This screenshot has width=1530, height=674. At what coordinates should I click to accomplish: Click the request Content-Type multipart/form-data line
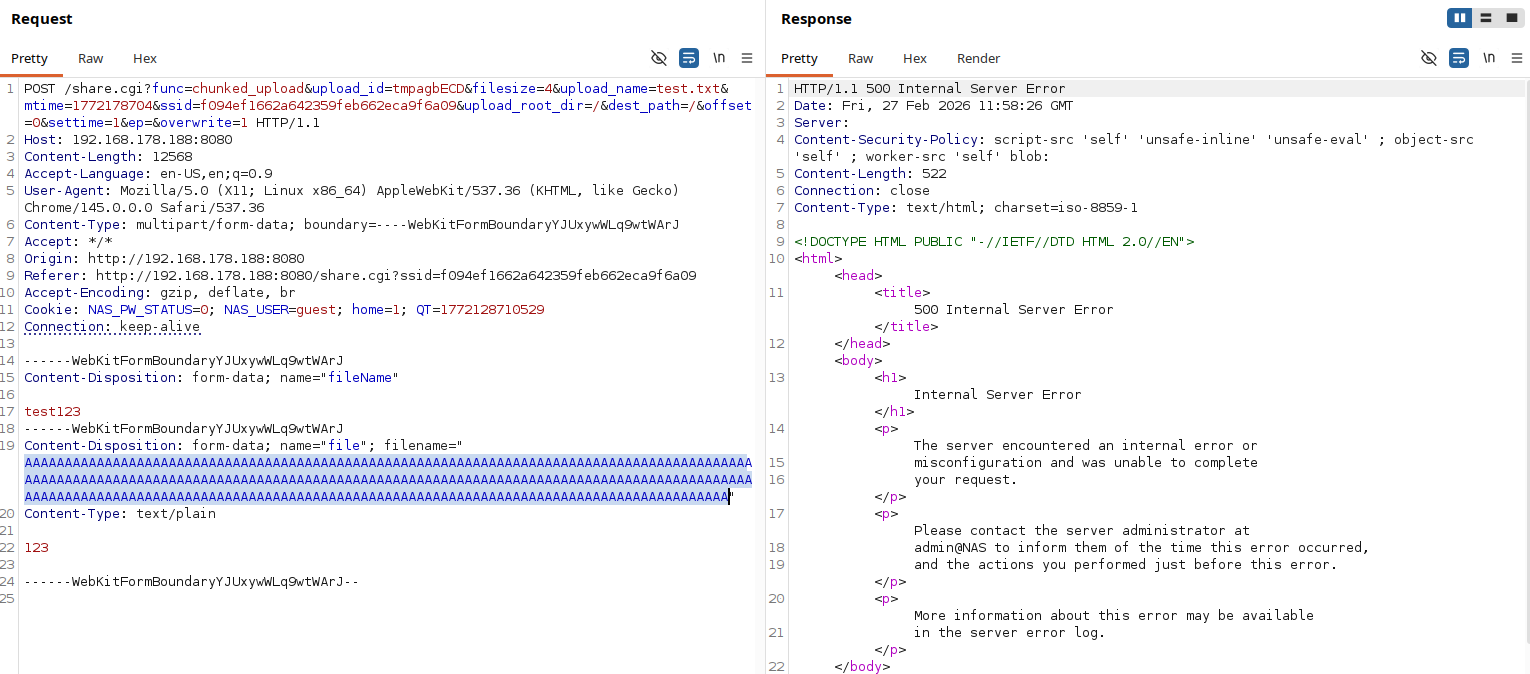point(352,224)
